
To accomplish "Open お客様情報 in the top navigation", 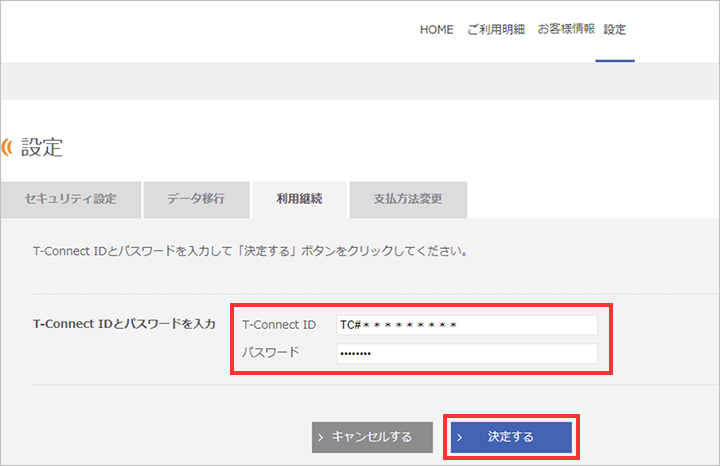I will [566, 30].
